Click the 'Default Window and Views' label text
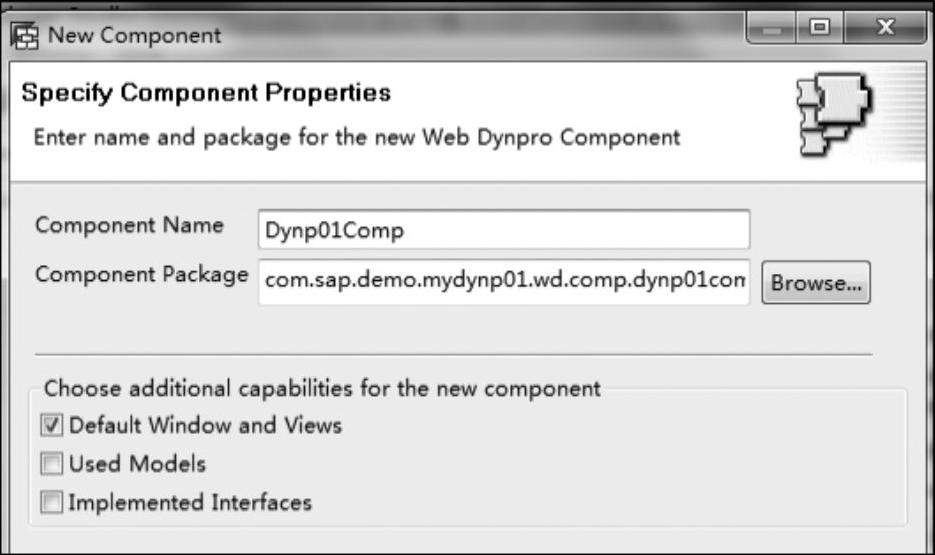This screenshot has height=555, width=935. tap(205, 426)
